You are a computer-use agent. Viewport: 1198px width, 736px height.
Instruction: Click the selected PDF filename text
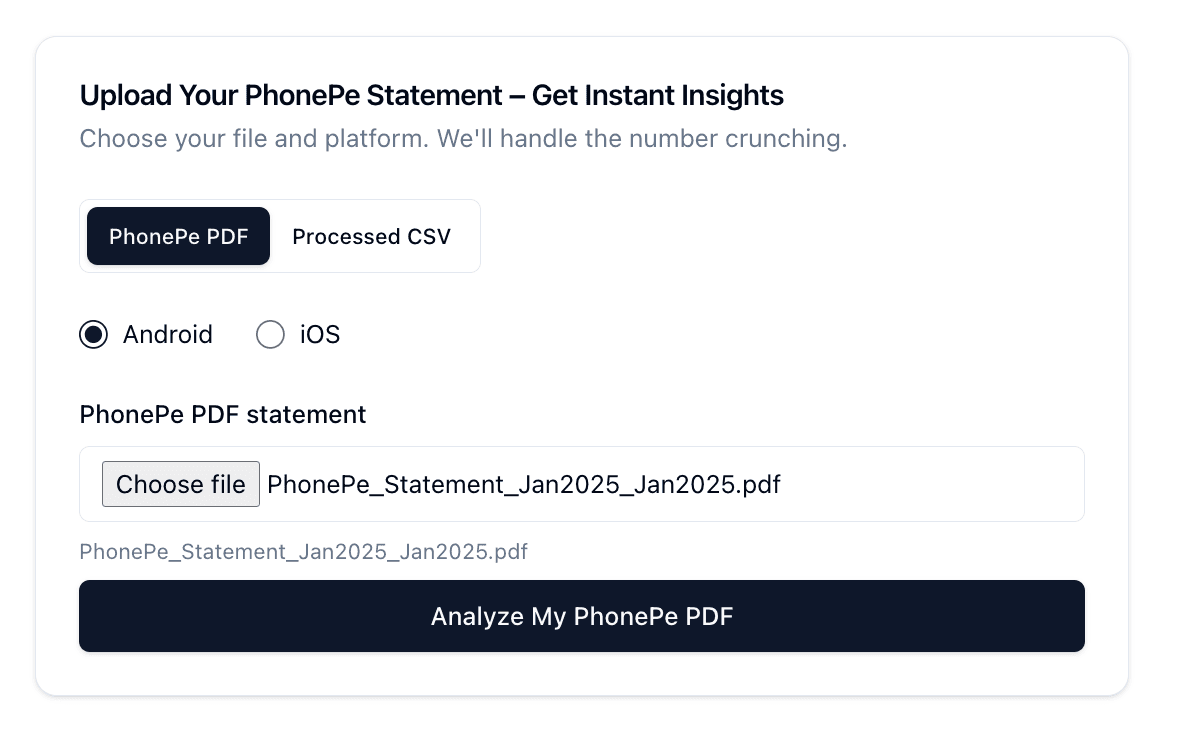point(523,484)
